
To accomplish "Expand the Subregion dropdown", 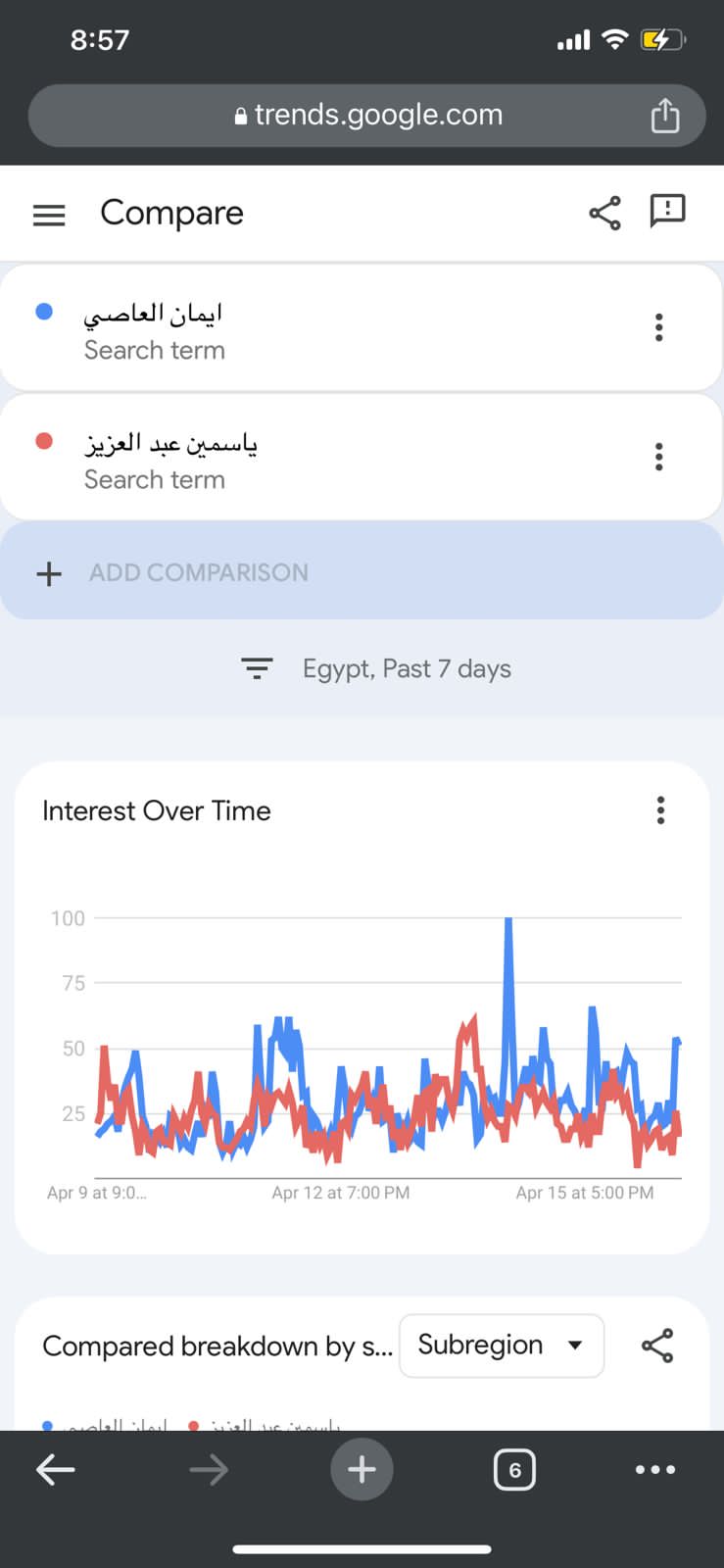I will 501,1346.
